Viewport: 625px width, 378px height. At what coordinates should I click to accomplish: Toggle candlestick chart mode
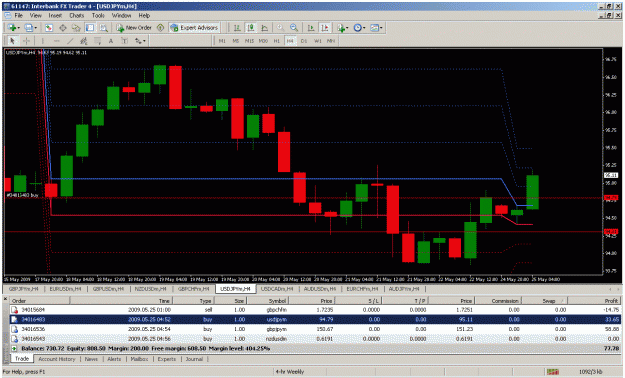(251, 28)
